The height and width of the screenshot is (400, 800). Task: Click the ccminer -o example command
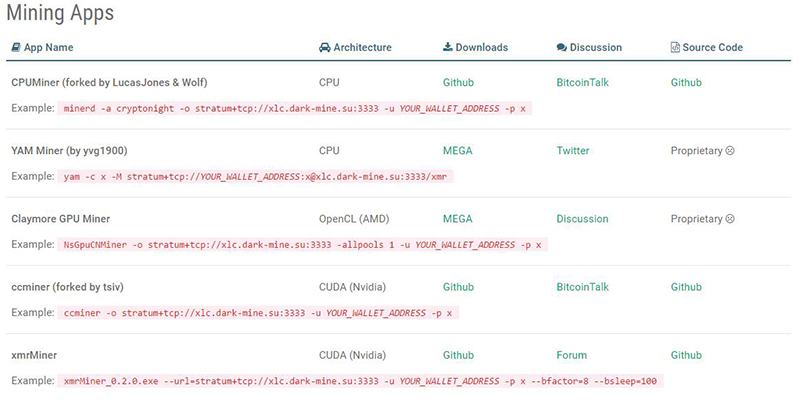coord(258,313)
